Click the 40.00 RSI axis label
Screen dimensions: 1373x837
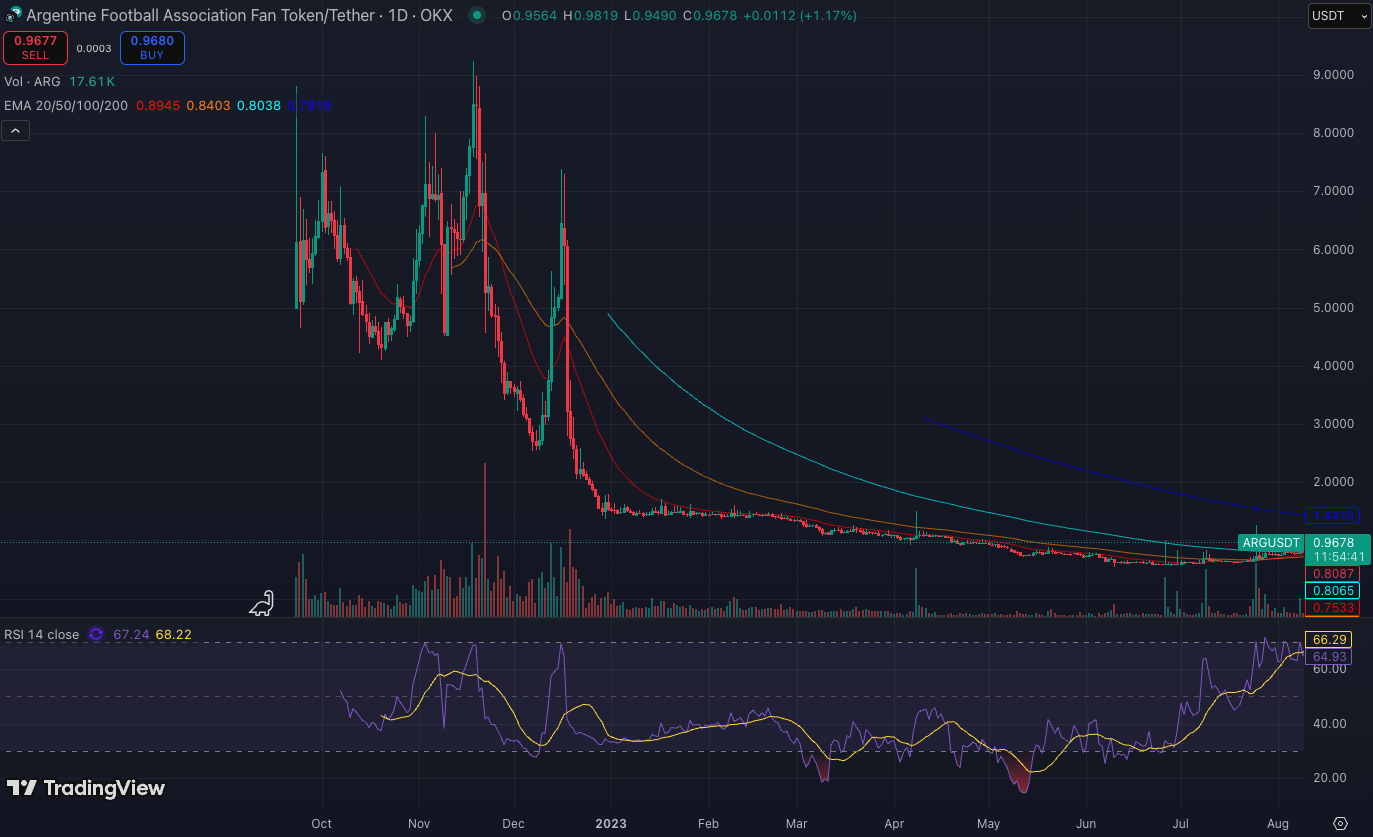coord(1330,723)
